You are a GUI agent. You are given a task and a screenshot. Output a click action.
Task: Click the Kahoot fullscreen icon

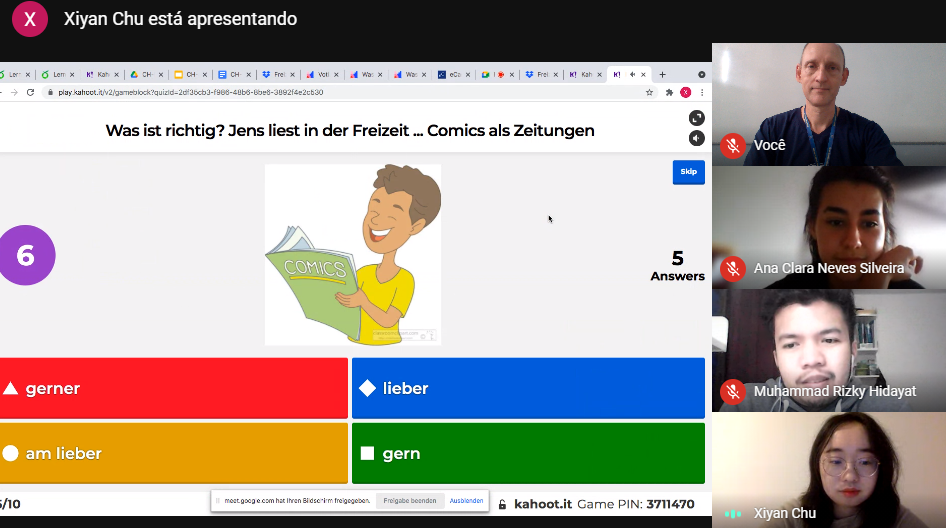(696, 118)
